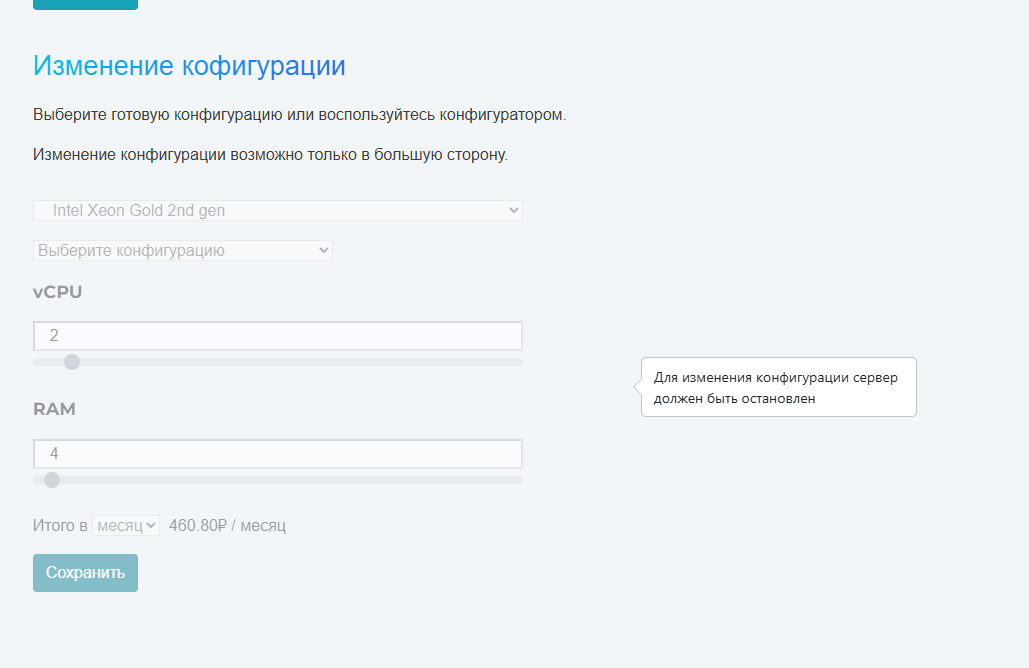This screenshot has width=1029, height=668.
Task: Click the 'Изменение кофигурации' heading
Action: click(189, 66)
